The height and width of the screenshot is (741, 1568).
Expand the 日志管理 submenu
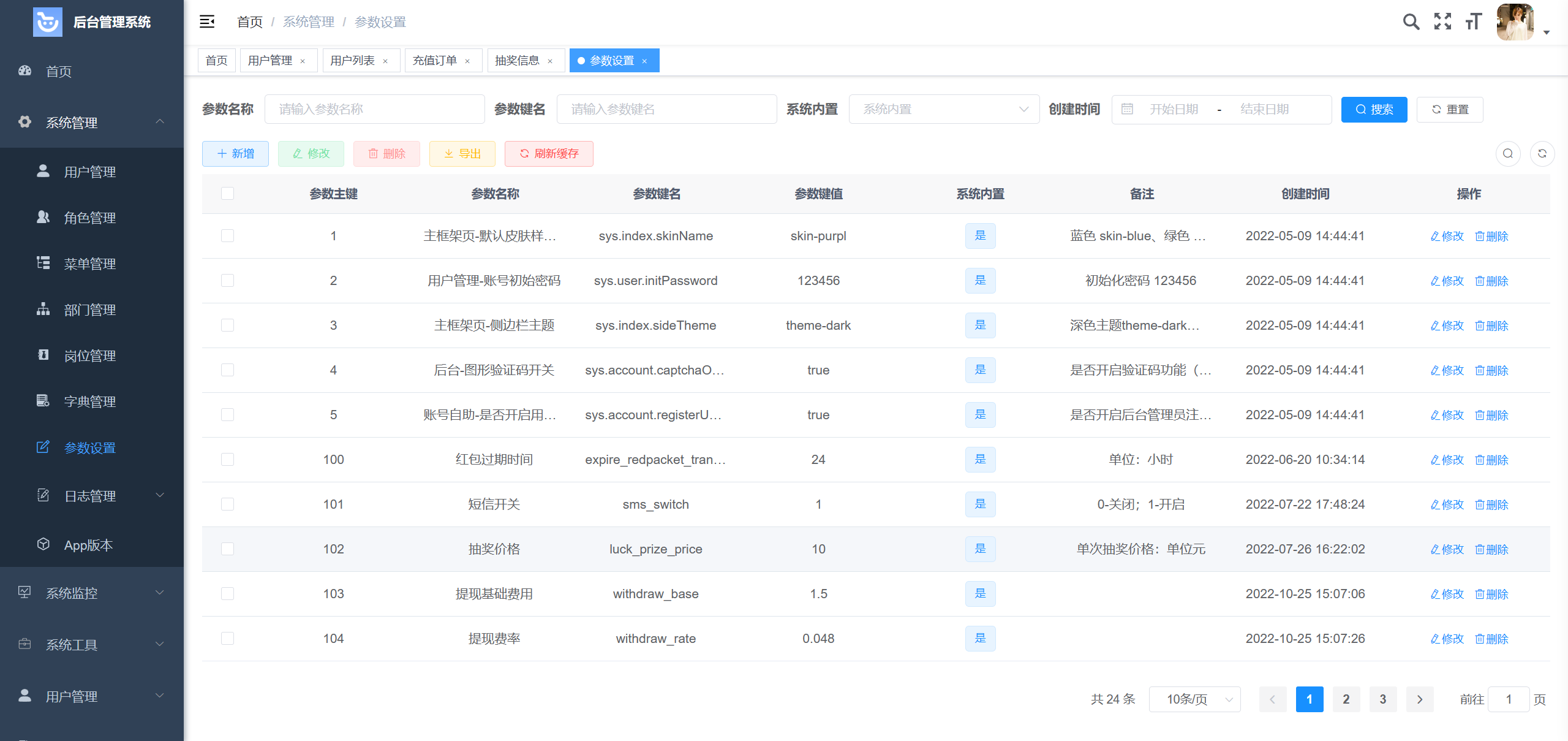pyautogui.click(x=90, y=496)
